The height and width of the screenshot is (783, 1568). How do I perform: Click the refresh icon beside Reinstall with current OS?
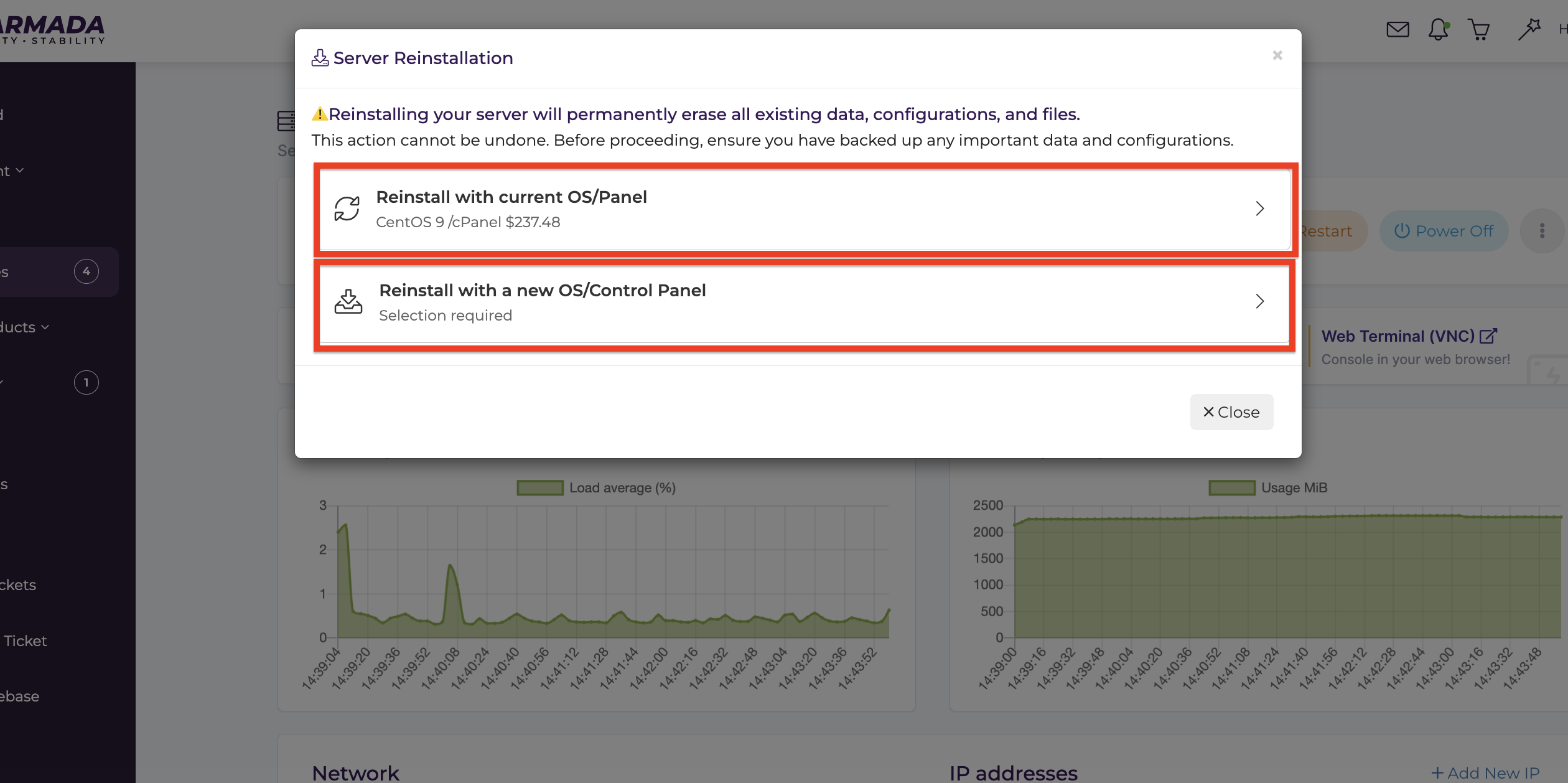tap(347, 209)
